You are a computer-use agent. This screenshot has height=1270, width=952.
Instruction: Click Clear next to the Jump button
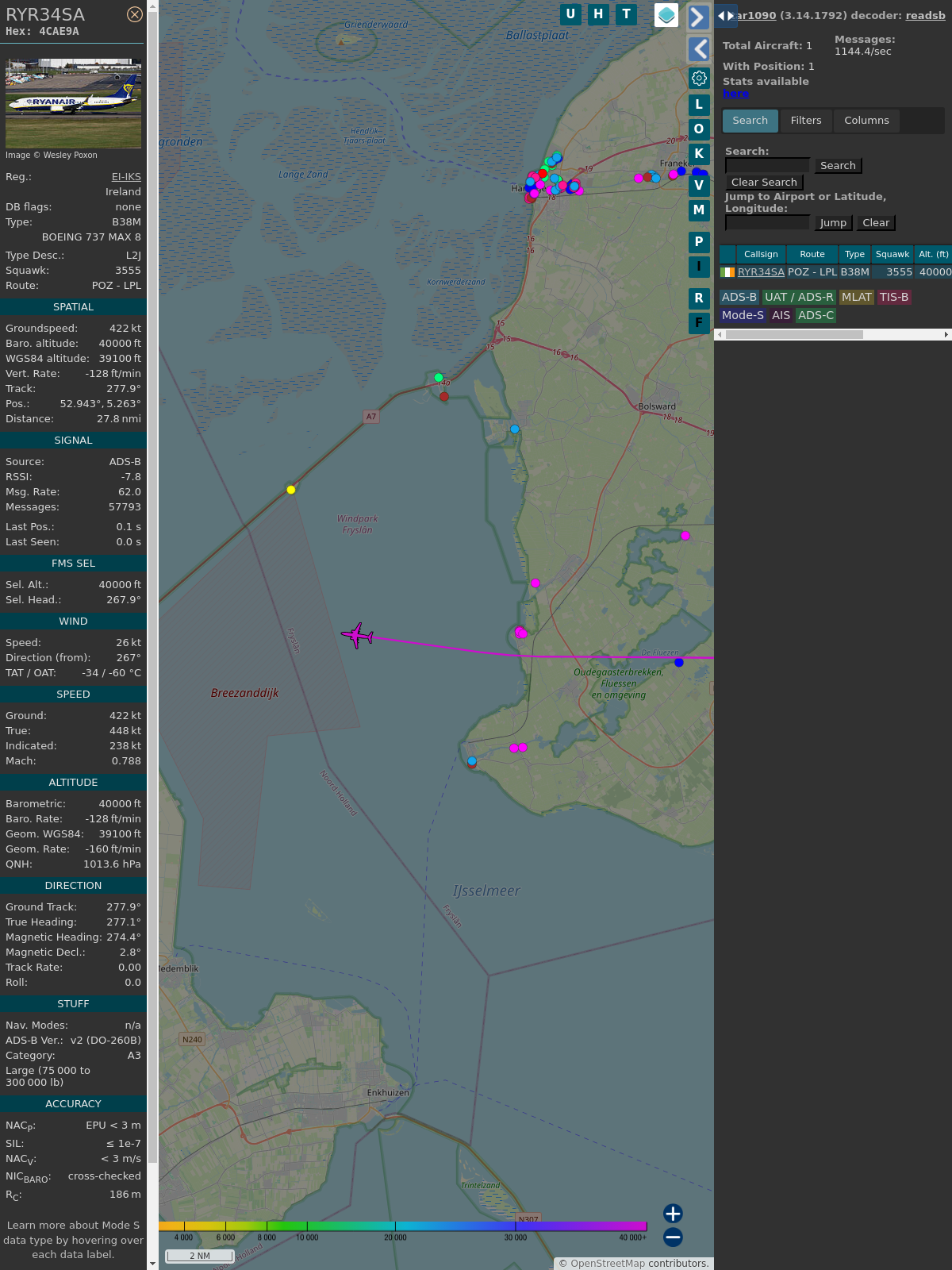(876, 223)
